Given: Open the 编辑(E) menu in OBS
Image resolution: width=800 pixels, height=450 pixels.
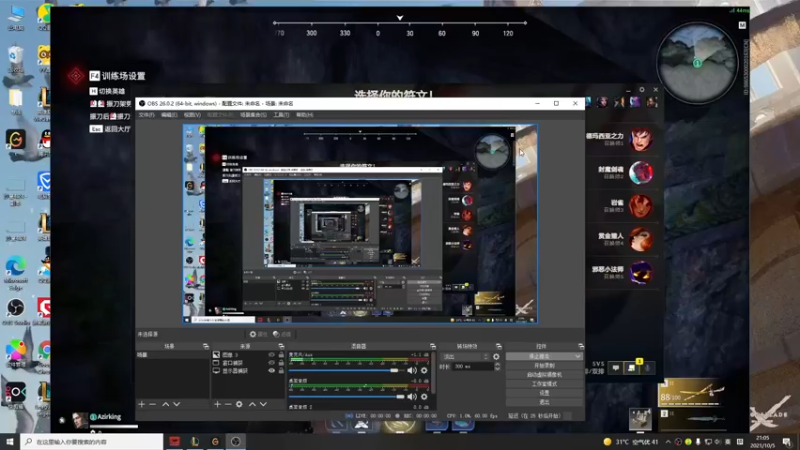Looking at the screenshot, I should [169, 115].
